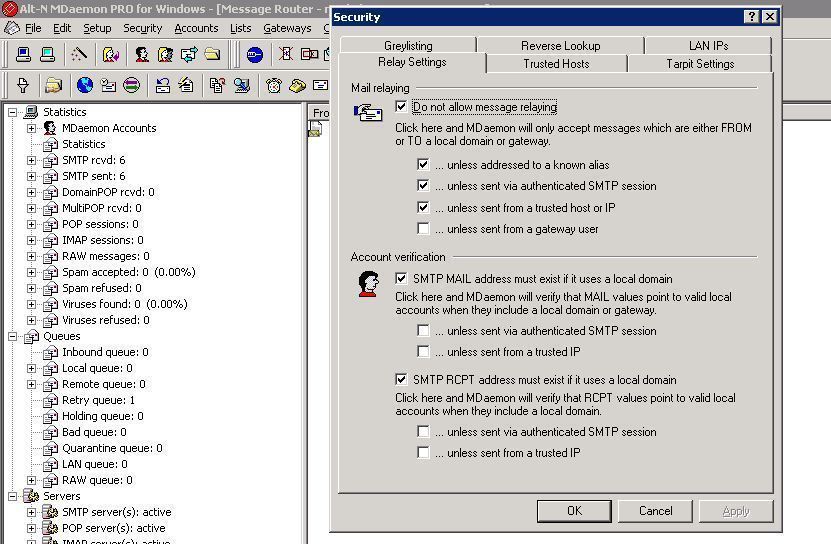Enable 'unless sent from a gateway user'
Viewport: 831px width, 544px height.
[x=423, y=229]
